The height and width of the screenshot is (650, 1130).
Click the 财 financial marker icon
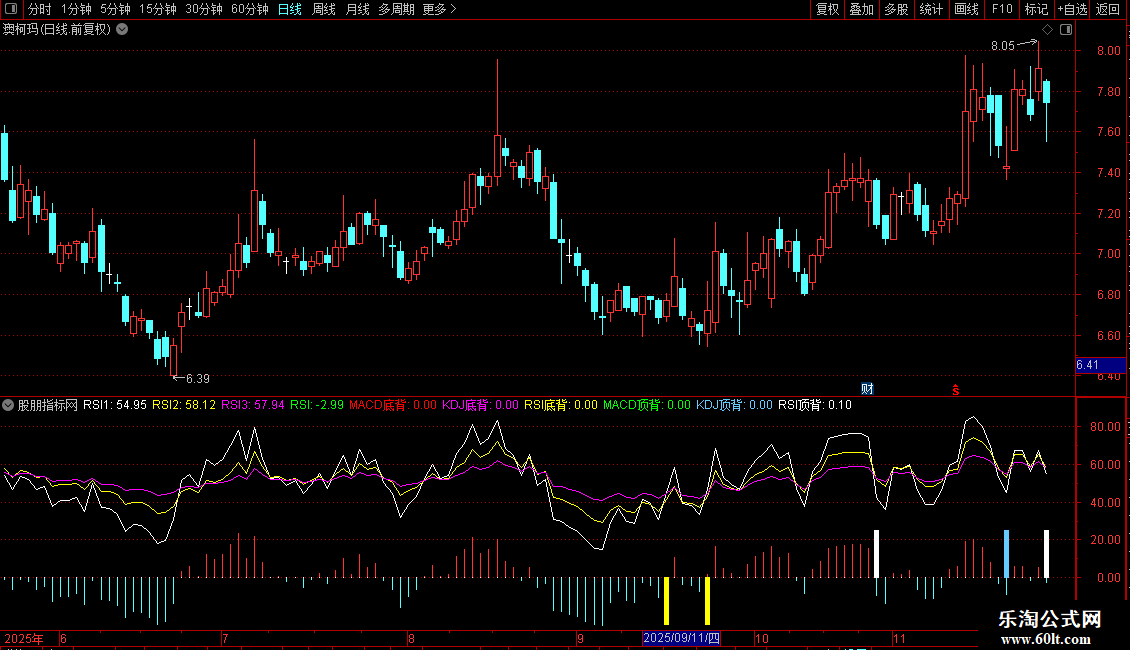click(x=868, y=389)
